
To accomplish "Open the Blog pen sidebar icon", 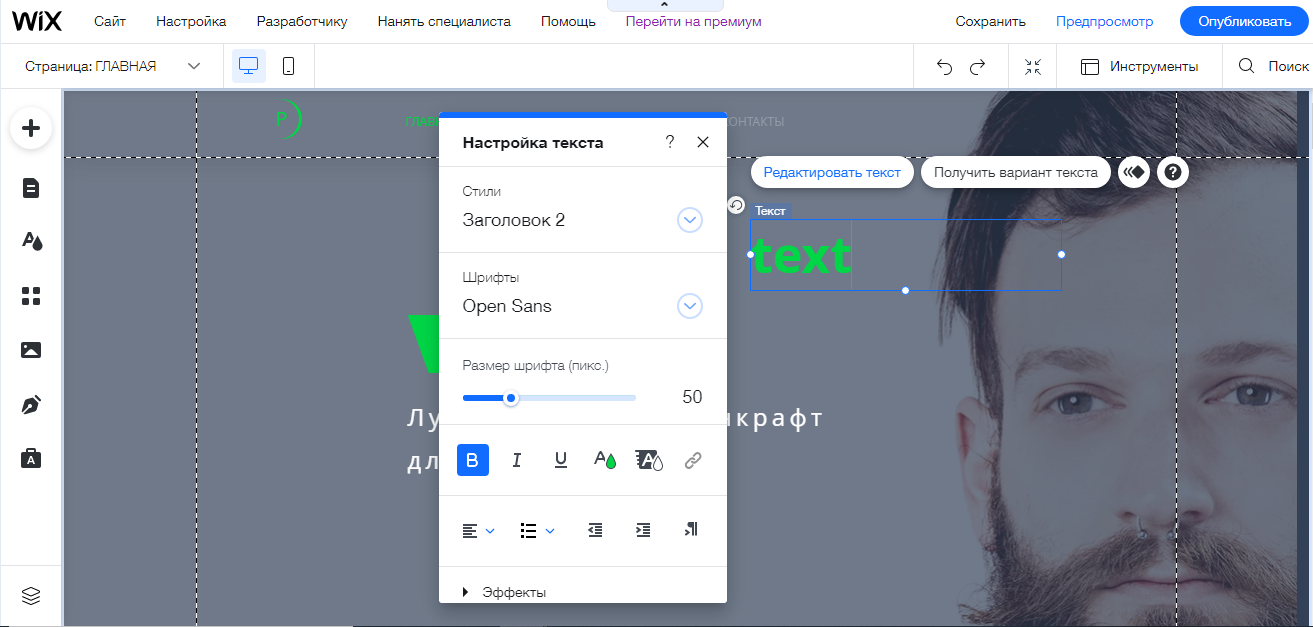I will click(x=31, y=405).
